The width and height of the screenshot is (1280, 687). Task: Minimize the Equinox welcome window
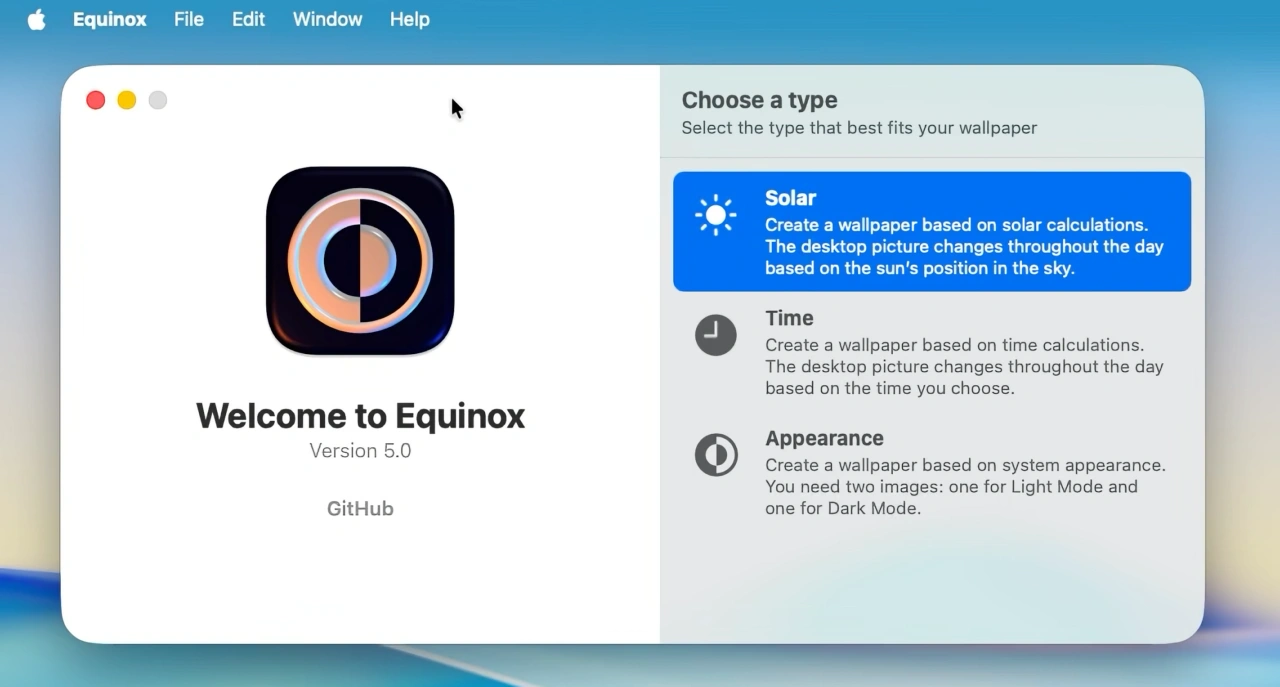tap(126, 100)
